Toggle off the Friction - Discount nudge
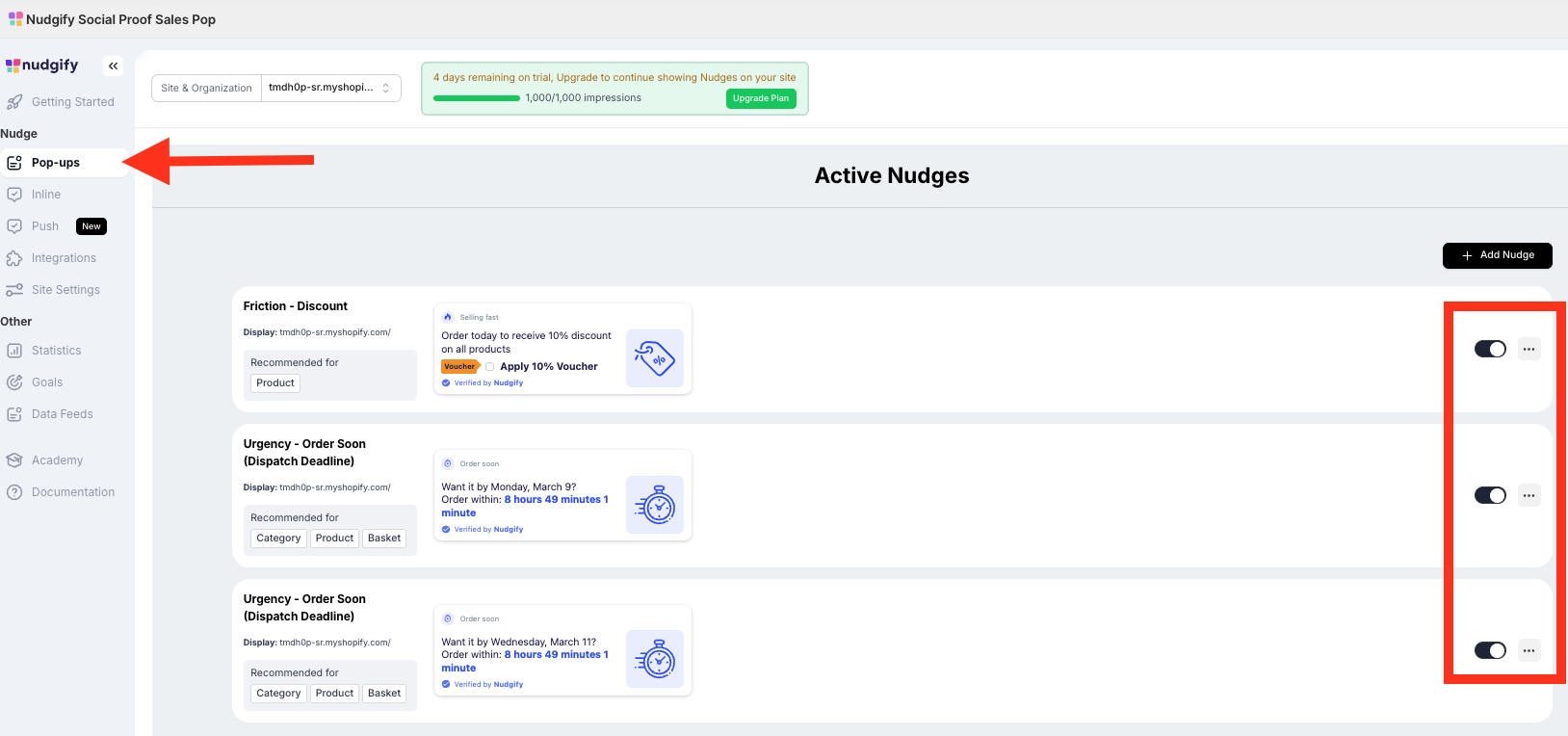Viewport: 1568px width, 736px height. coord(1490,349)
